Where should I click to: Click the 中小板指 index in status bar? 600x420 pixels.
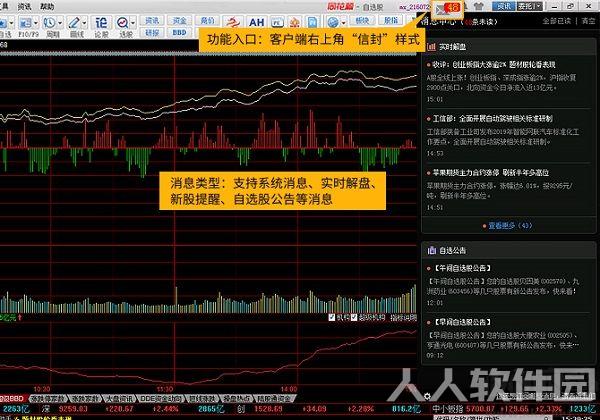pos(448,409)
